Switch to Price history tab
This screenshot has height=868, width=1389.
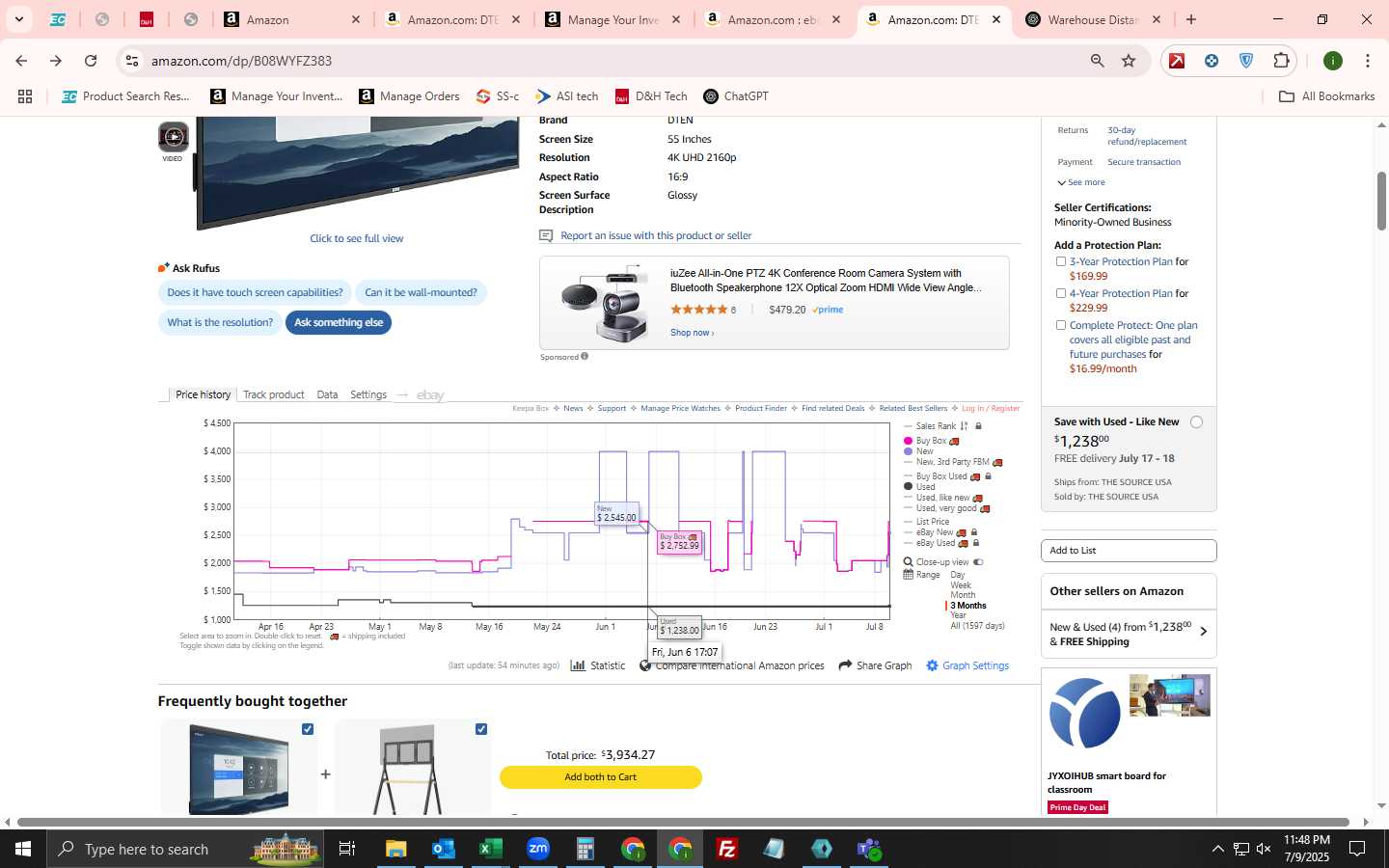(203, 394)
